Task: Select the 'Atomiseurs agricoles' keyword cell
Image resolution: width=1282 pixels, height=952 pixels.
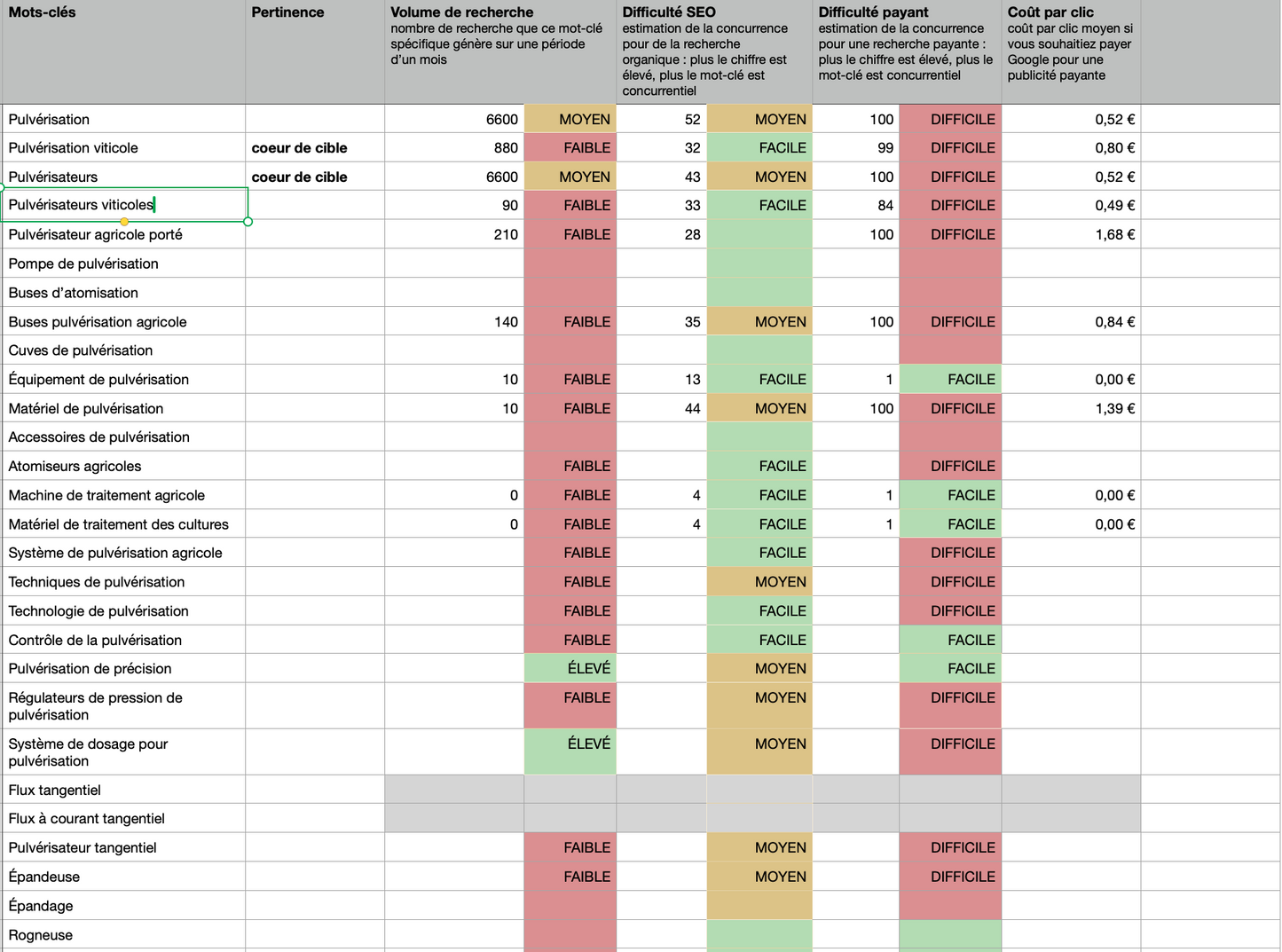Action: [123, 466]
